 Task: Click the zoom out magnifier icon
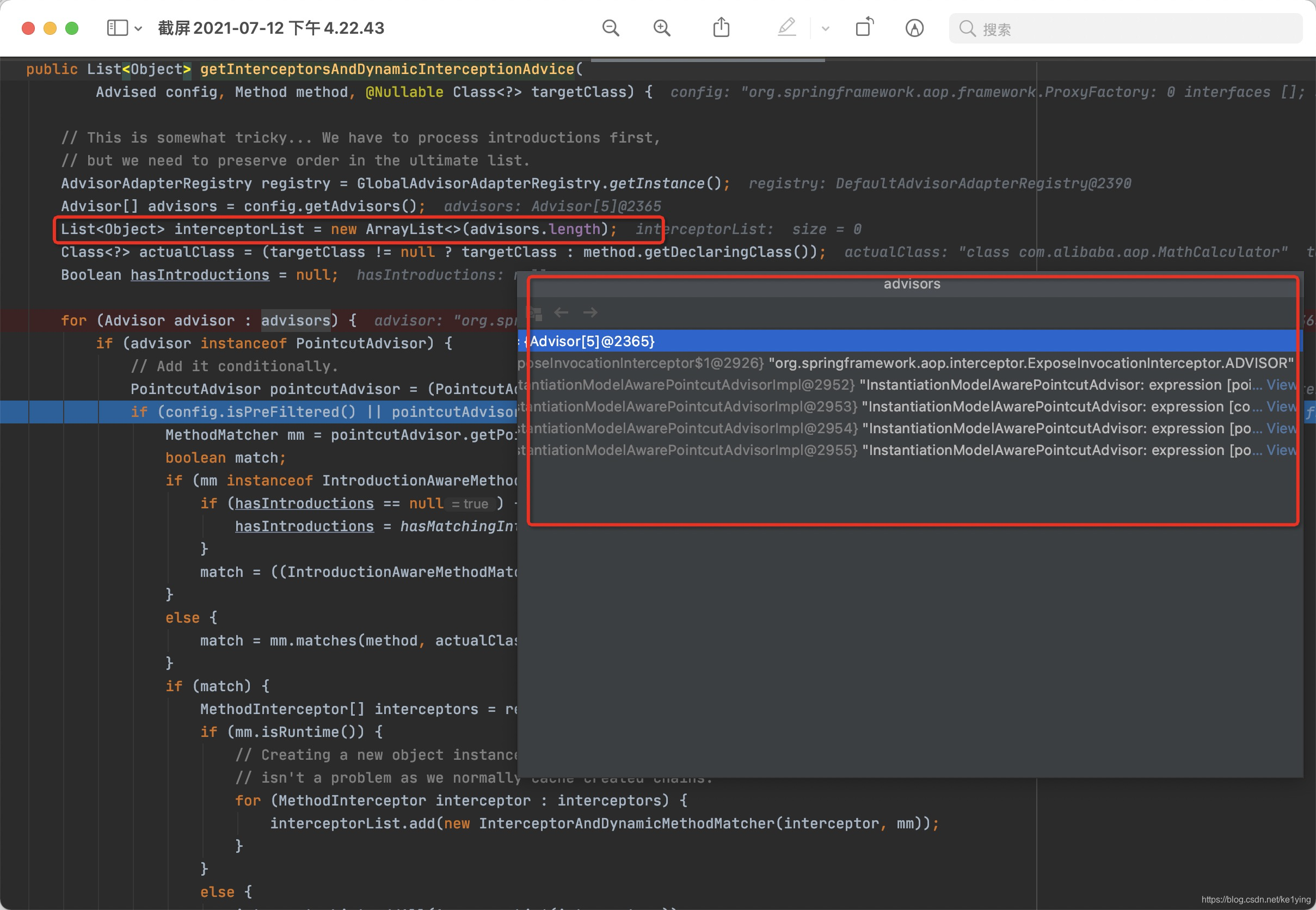610,28
